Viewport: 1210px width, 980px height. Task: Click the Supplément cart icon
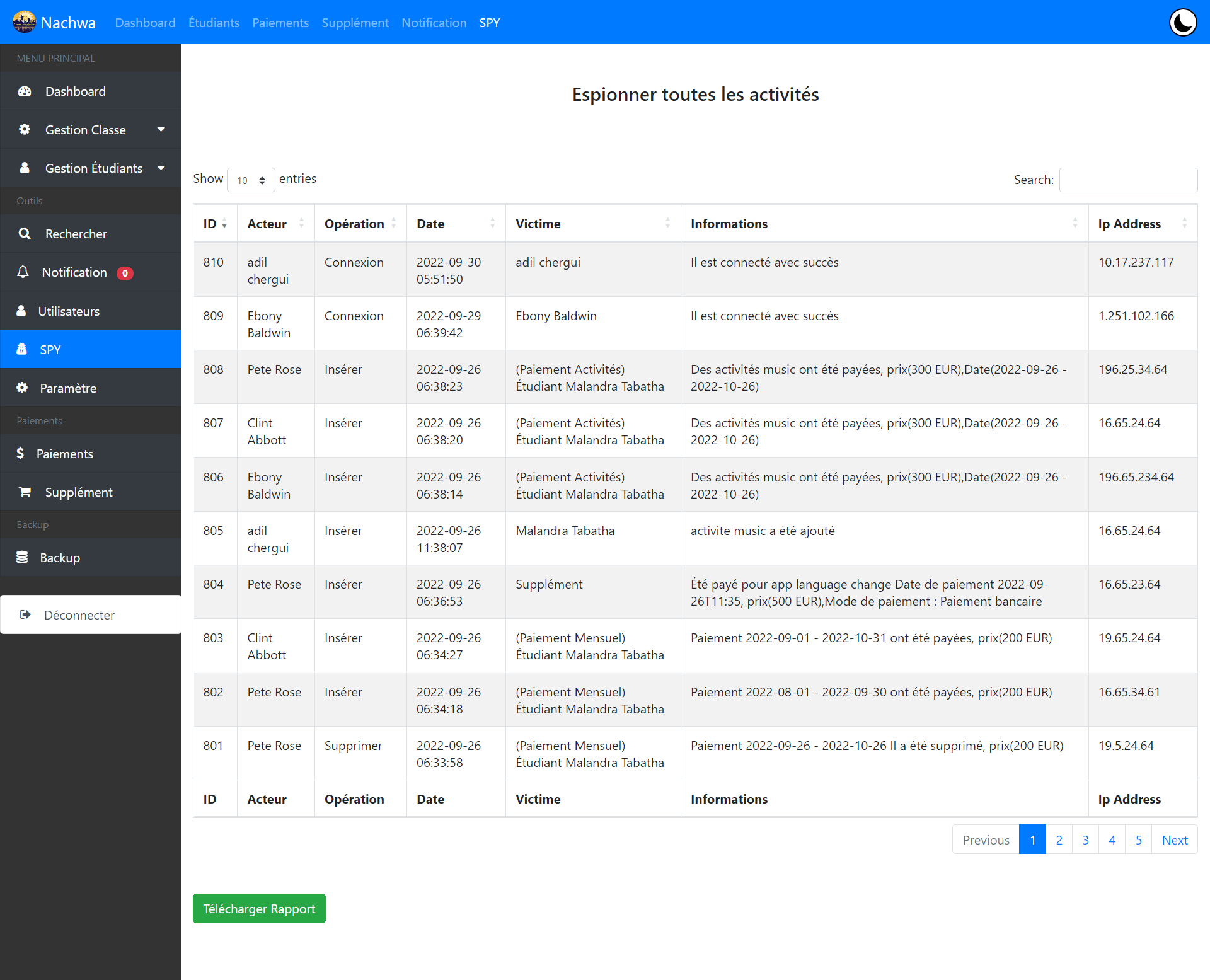25,492
